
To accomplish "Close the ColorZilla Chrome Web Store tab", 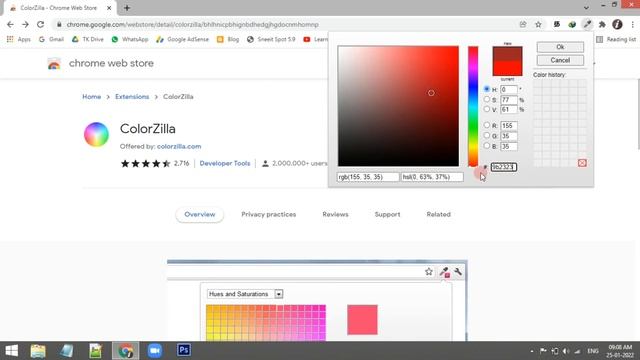I will 109,8.
